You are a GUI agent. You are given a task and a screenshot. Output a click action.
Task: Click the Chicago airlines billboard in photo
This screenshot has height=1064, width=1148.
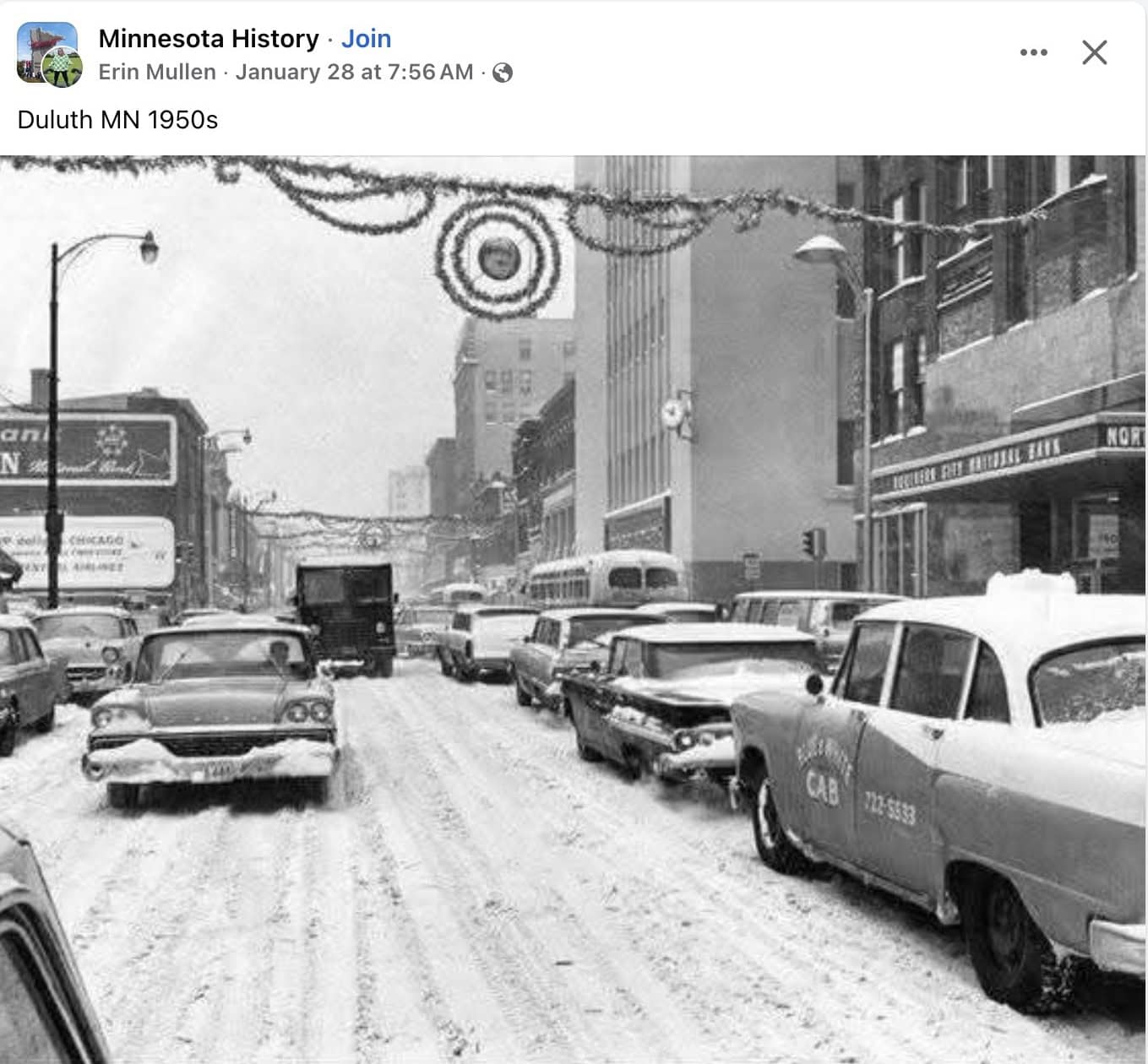pyautogui.click(x=86, y=554)
